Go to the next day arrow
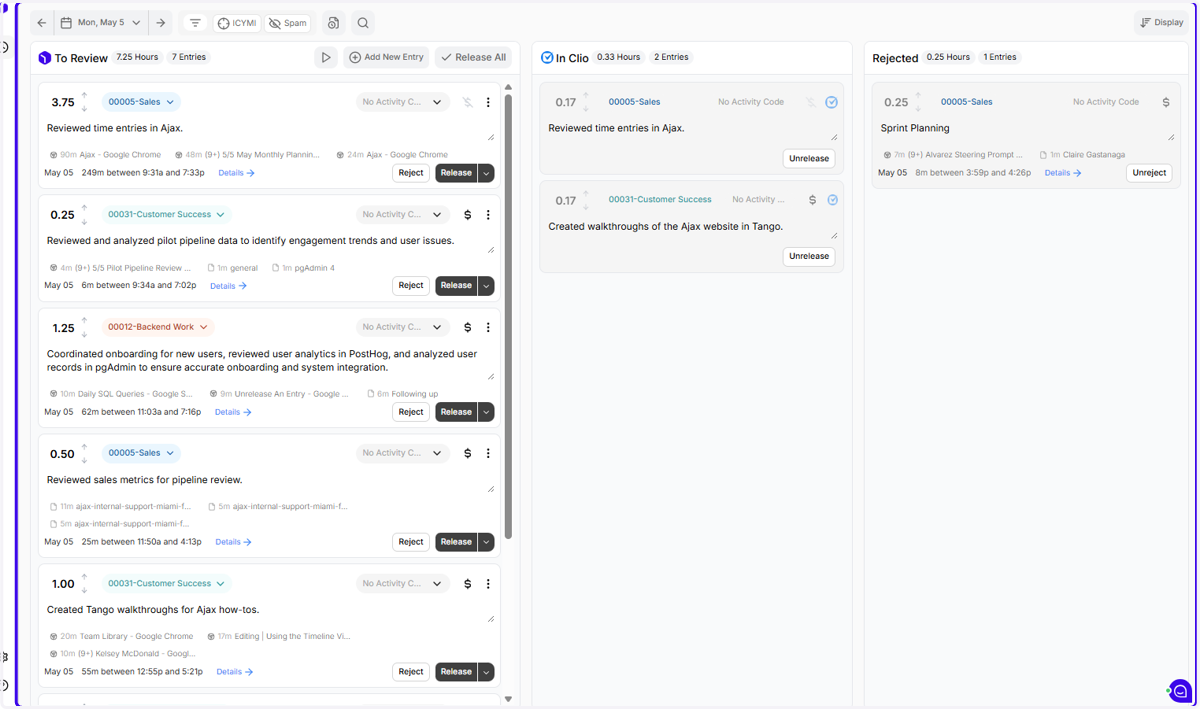The image size is (1200, 709). click(x=161, y=23)
